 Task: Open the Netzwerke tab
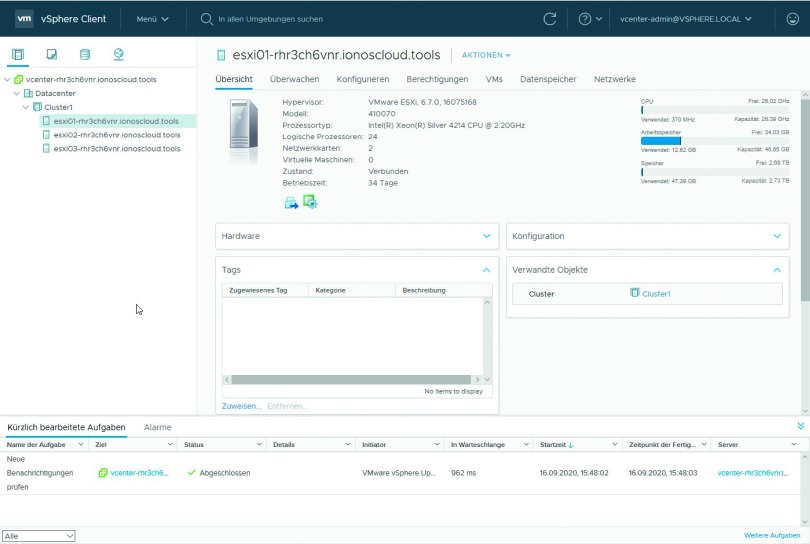615,79
